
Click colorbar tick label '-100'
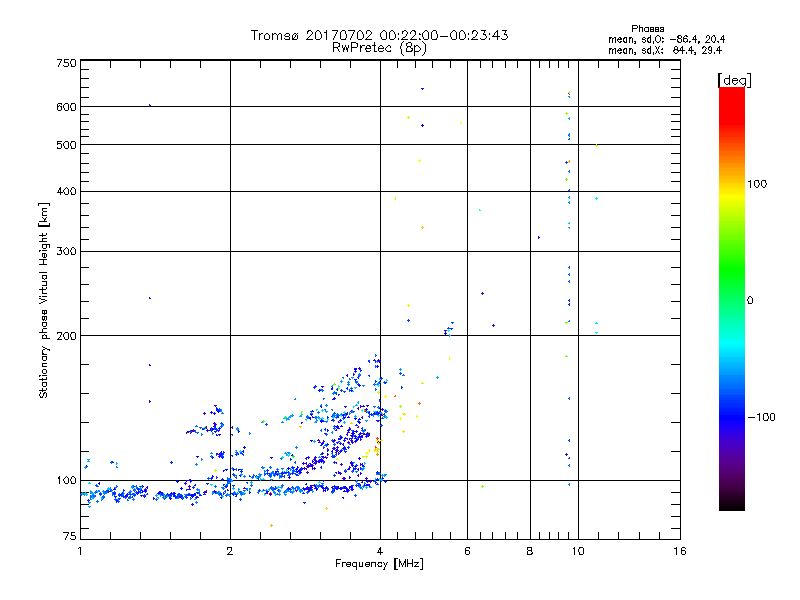click(x=761, y=417)
